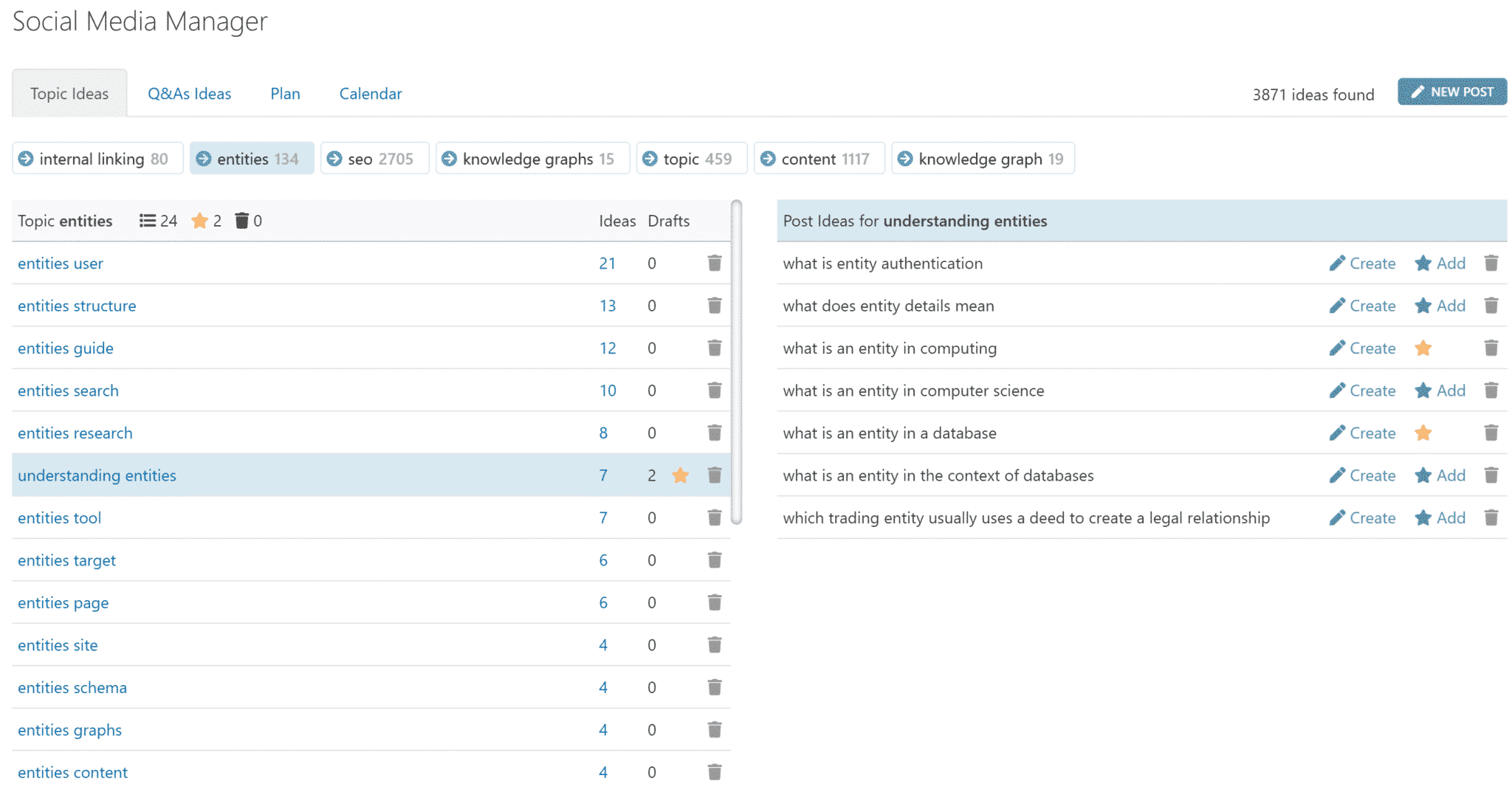Toggle favorite star on 'understanding entities' row
Image resolution: width=1512 pixels, height=798 pixels.
[680, 475]
